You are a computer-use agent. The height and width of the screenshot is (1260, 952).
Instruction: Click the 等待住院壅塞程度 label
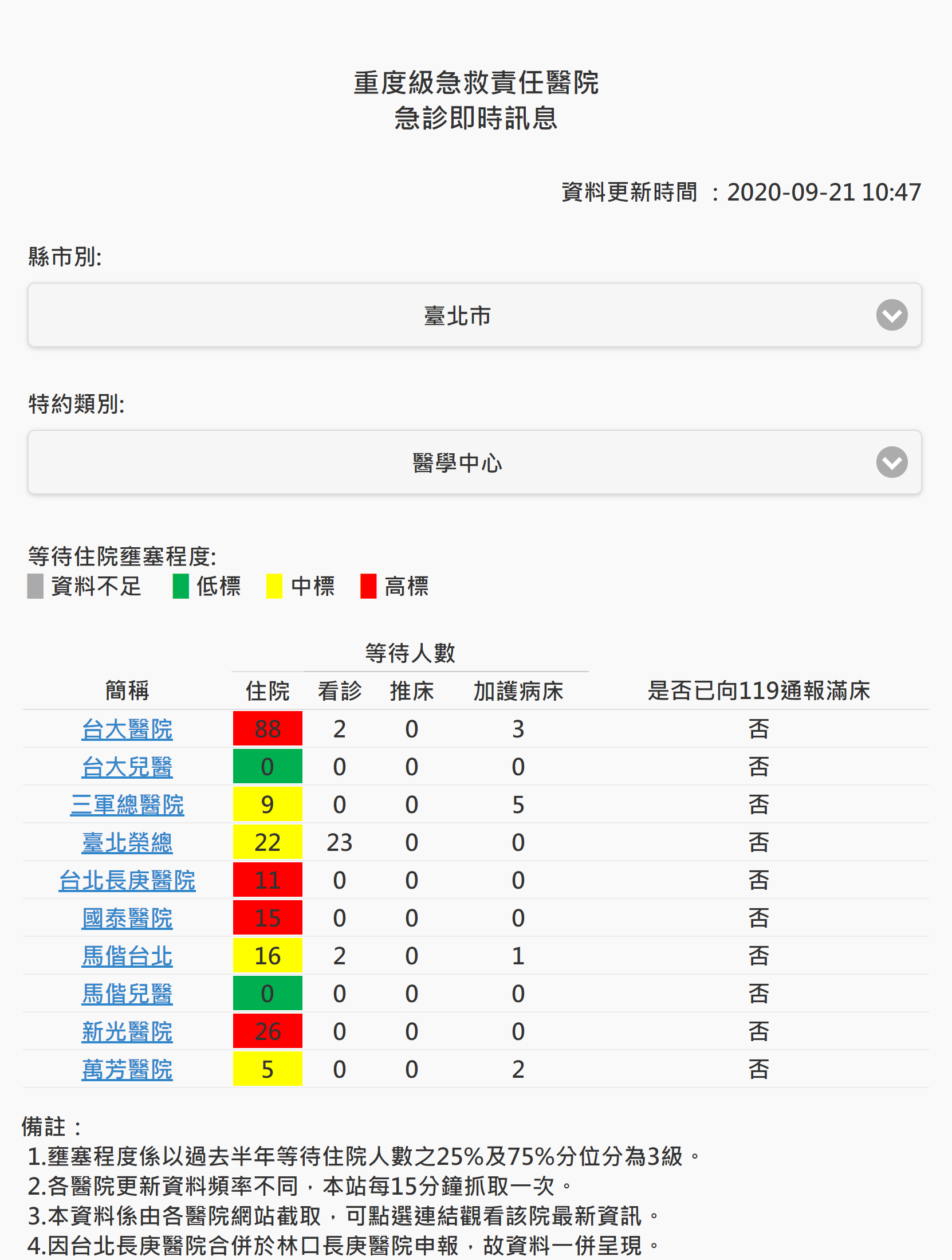click(x=122, y=556)
